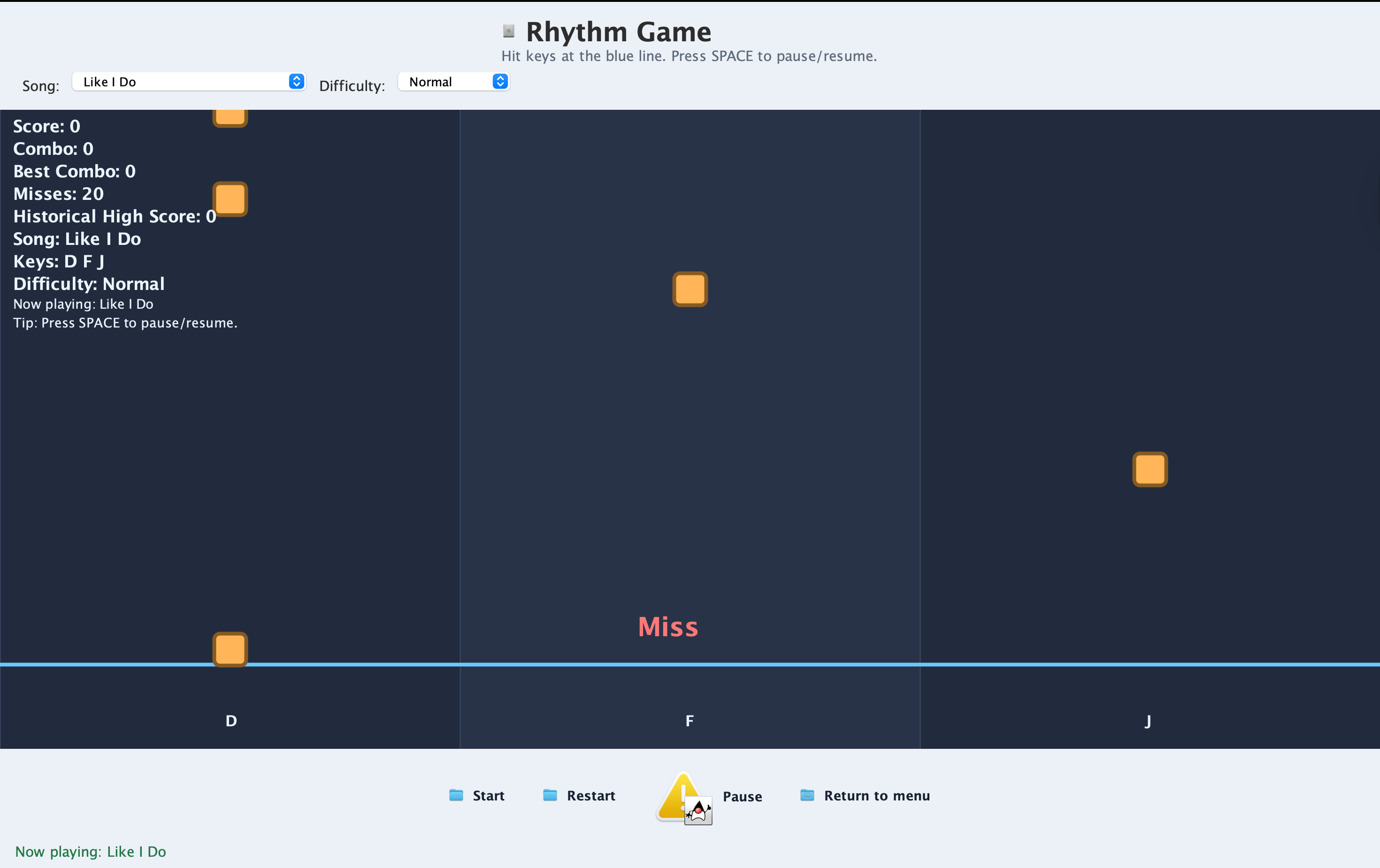Click the Song: Like I Do stat text

click(77, 239)
